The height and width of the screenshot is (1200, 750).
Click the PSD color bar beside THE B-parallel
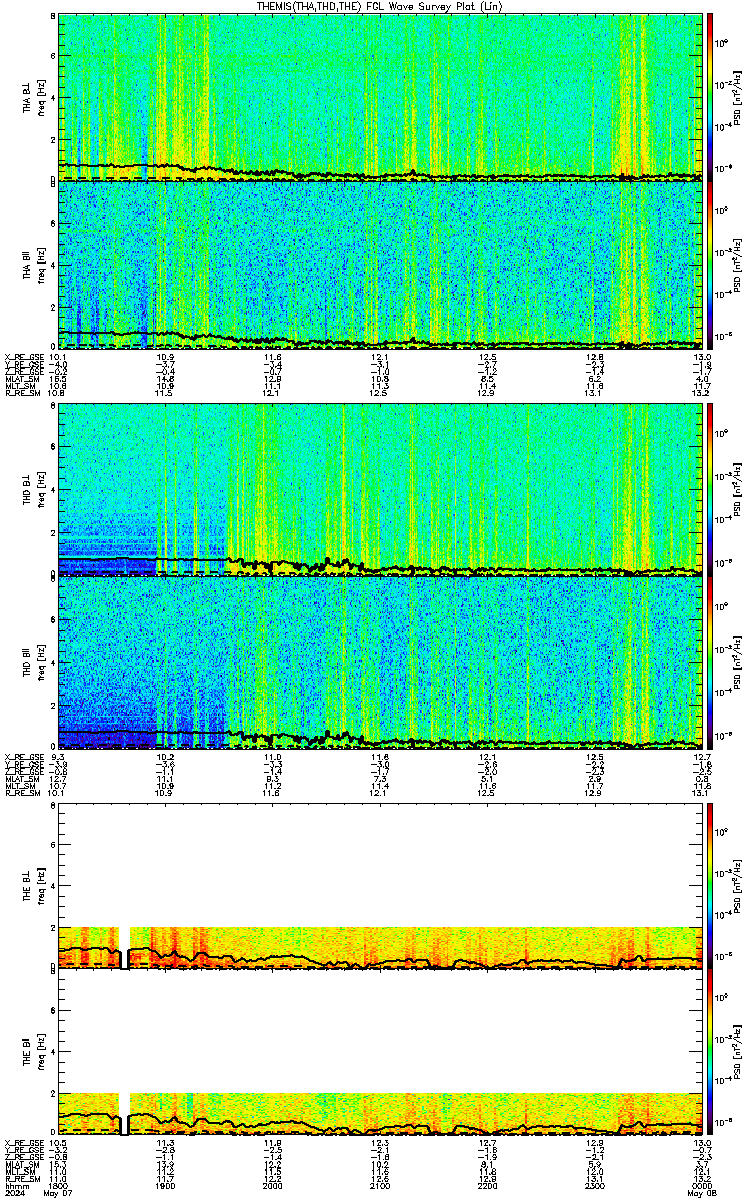[x=710, y=1053]
